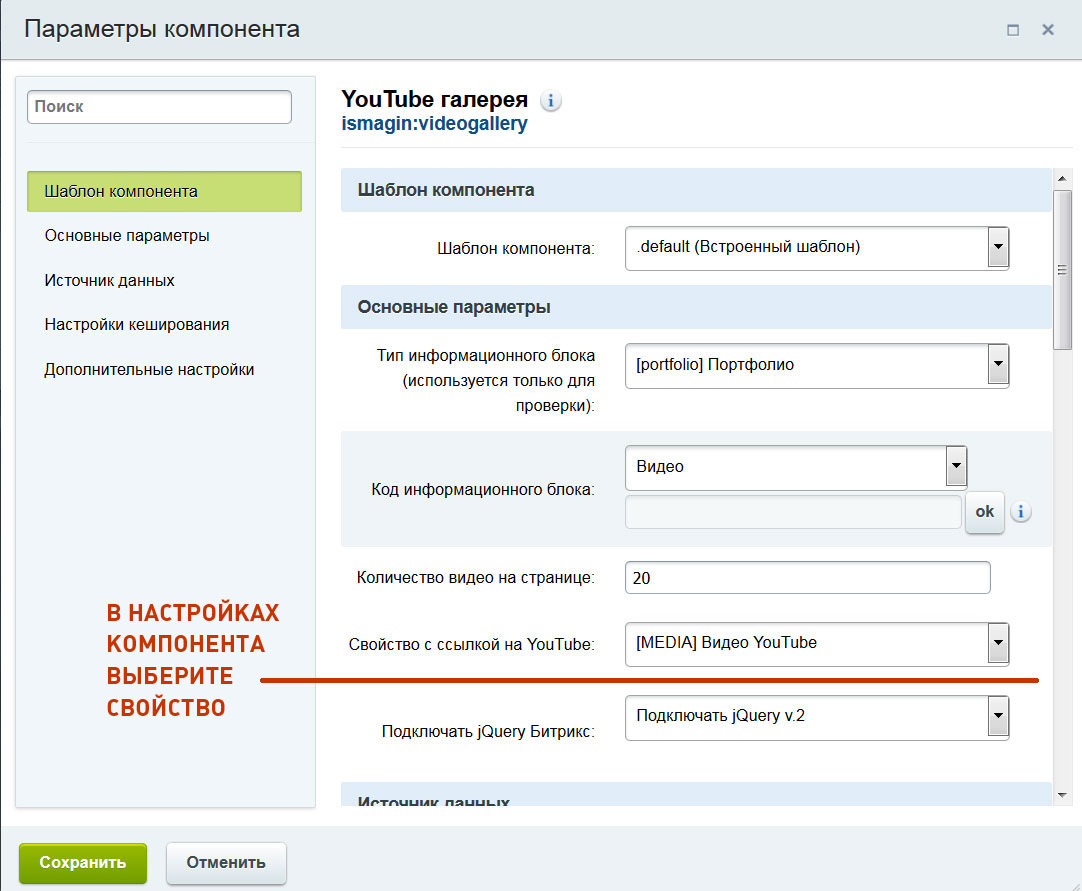This screenshot has width=1082, height=891.
Task: Click the restore window icon in title bar
Action: click(1012, 29)
